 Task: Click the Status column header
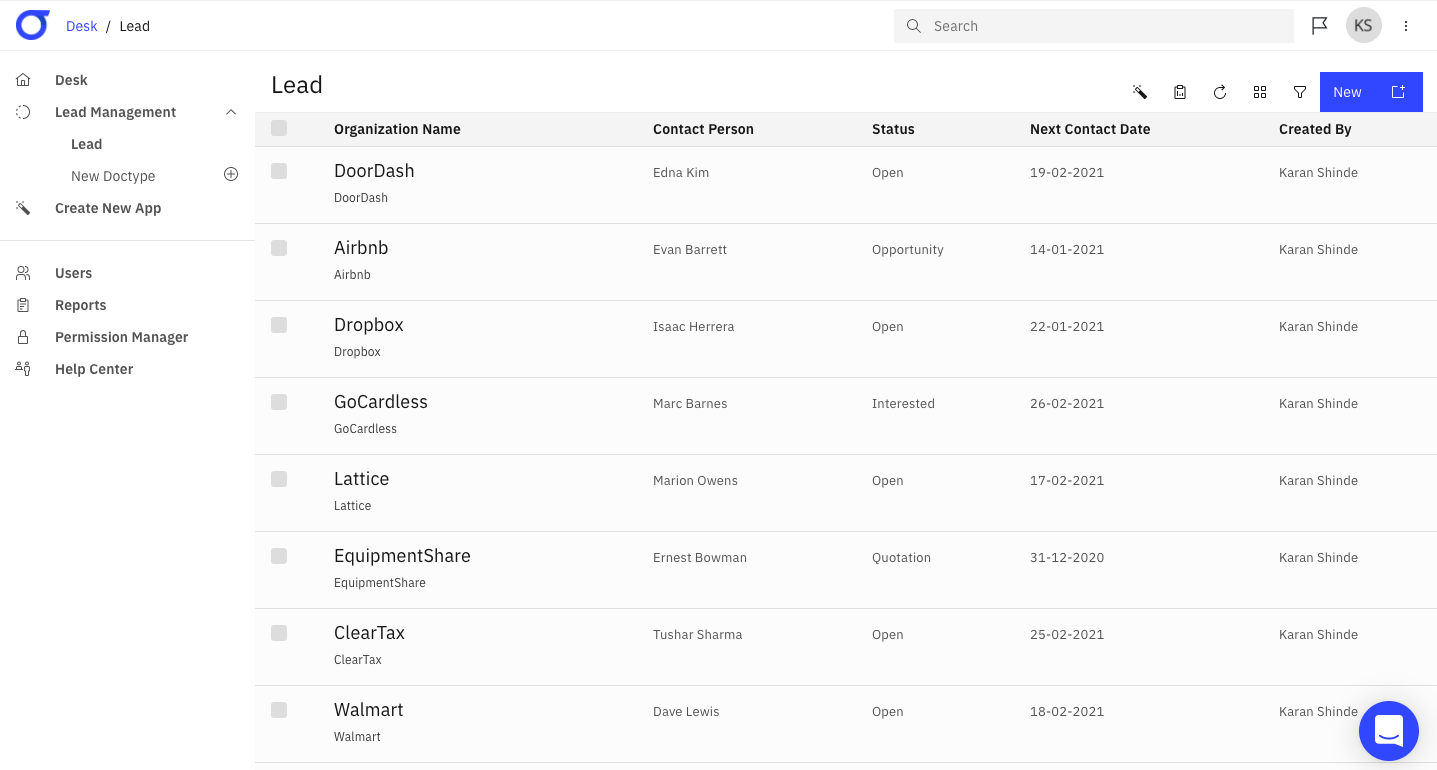[893, 129]
